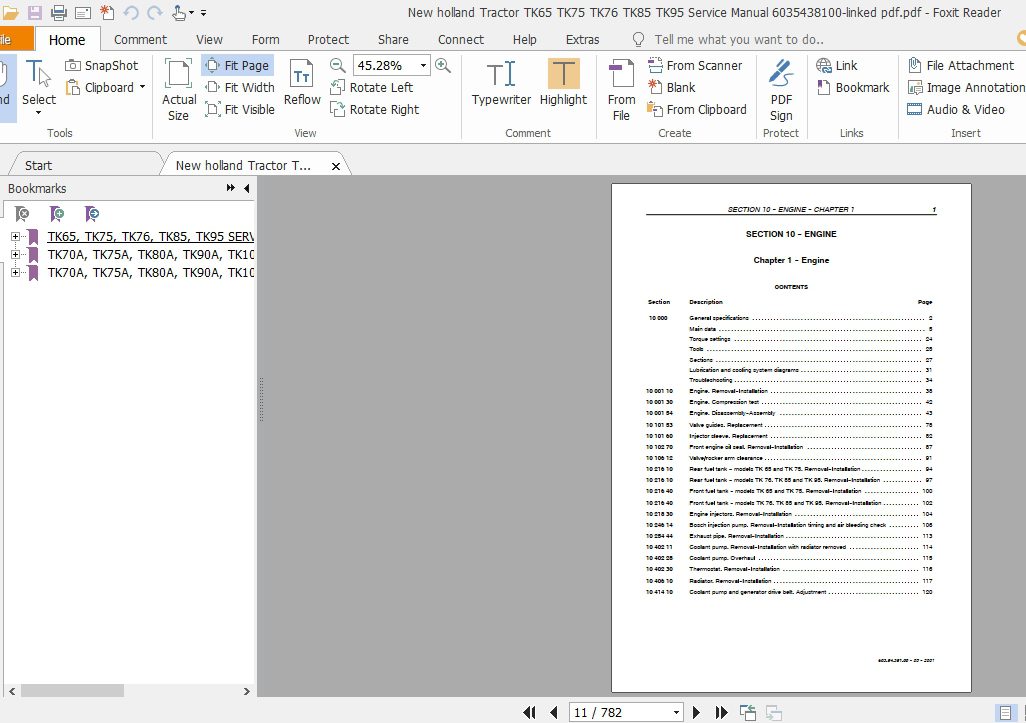Create PDF From Scanner
Image resolution: width=1026 pixels, height=723 pixels.
tap(695, 65)
